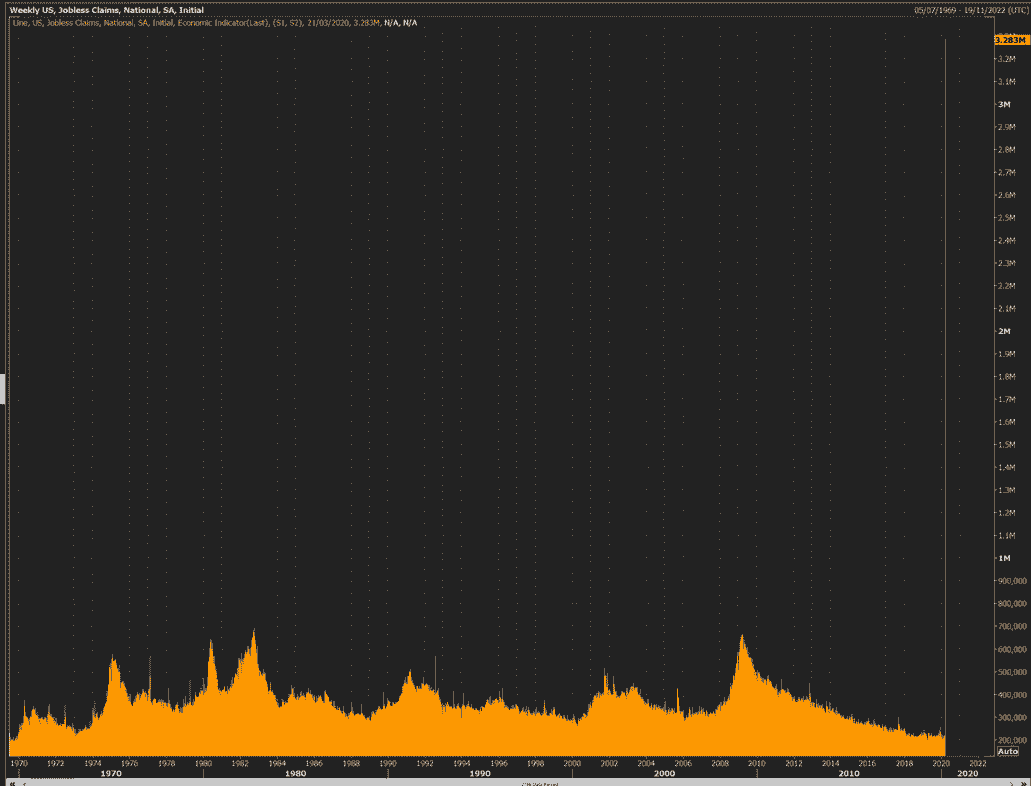Click the 2020 decade label on time axis

pyautogui.click(x=968, y=774)
